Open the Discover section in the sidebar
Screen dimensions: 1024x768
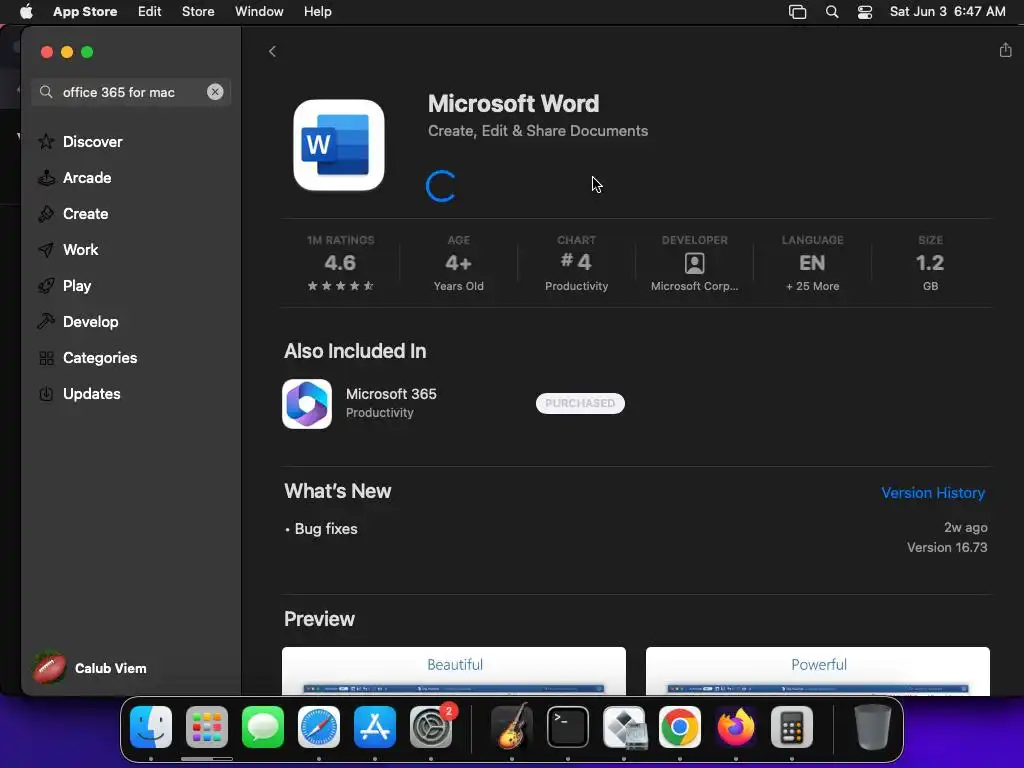coord(92,142)
